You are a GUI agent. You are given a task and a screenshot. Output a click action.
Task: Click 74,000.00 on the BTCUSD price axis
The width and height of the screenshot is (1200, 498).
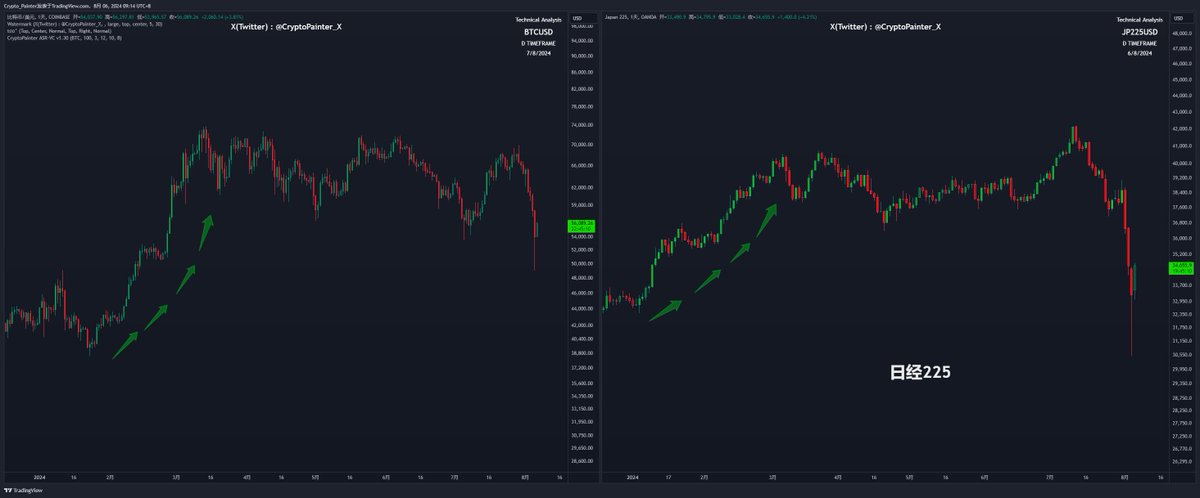[582, 126]
